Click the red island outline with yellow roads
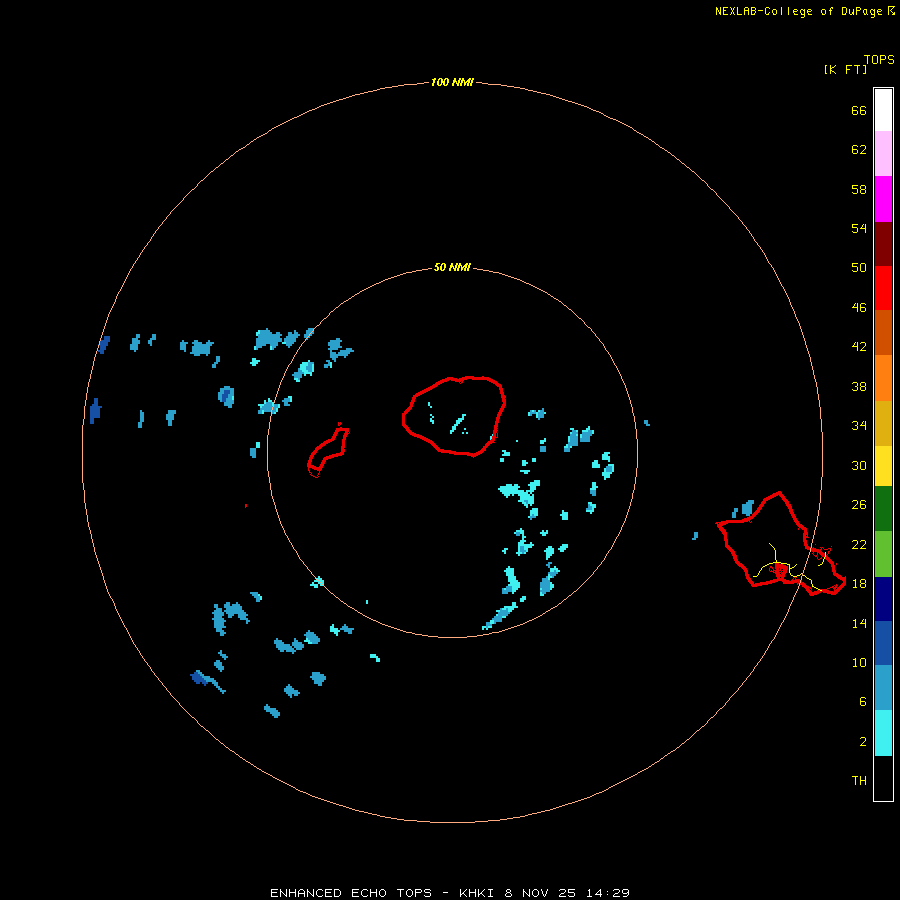 pos(781,544)
